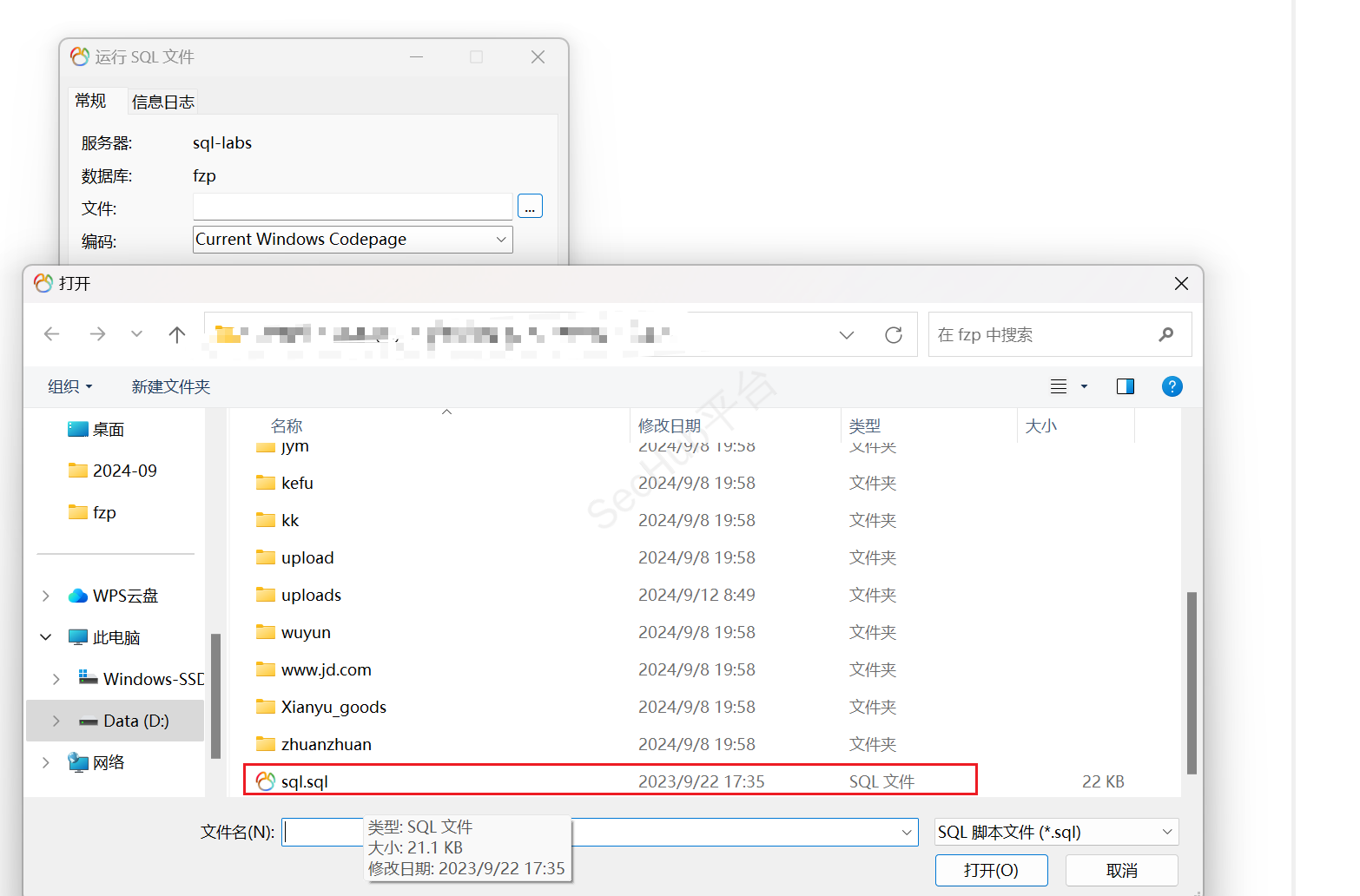Open the encoding codepage dropdown
The width and height of the screenshot is (1360, 896).
(x=501, y=240)
